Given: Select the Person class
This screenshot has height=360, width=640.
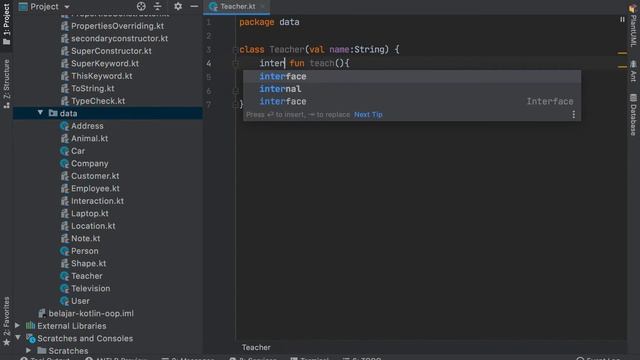Looking at the screenshot, I should 84,251.
